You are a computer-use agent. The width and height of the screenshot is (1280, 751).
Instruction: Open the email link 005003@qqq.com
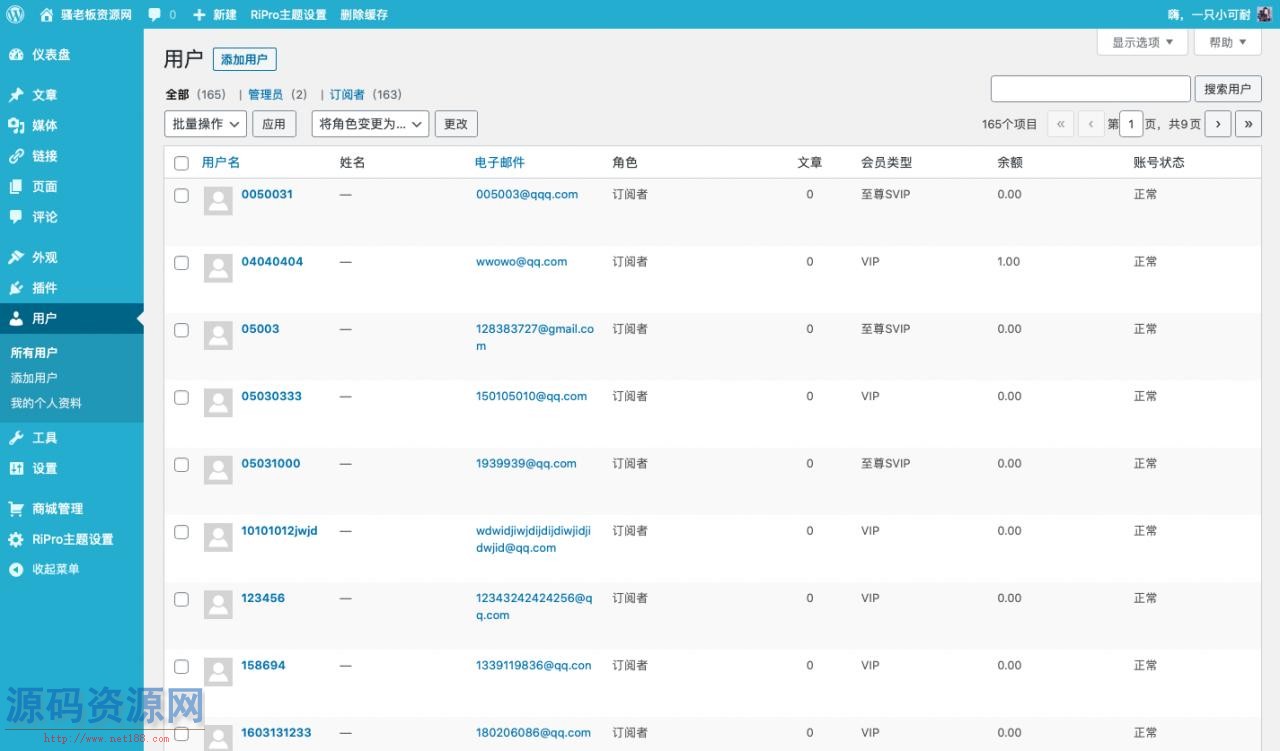coord(527,195)
